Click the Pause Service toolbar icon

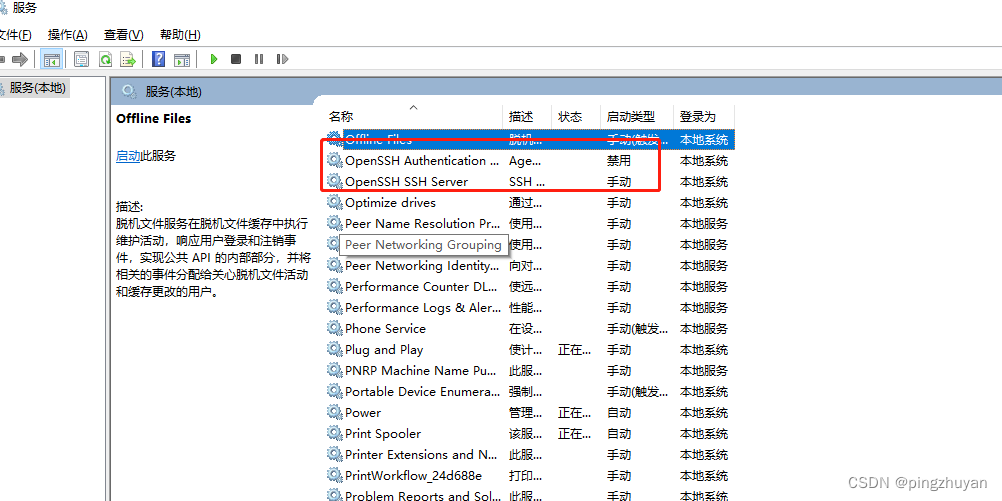(259, 59)
